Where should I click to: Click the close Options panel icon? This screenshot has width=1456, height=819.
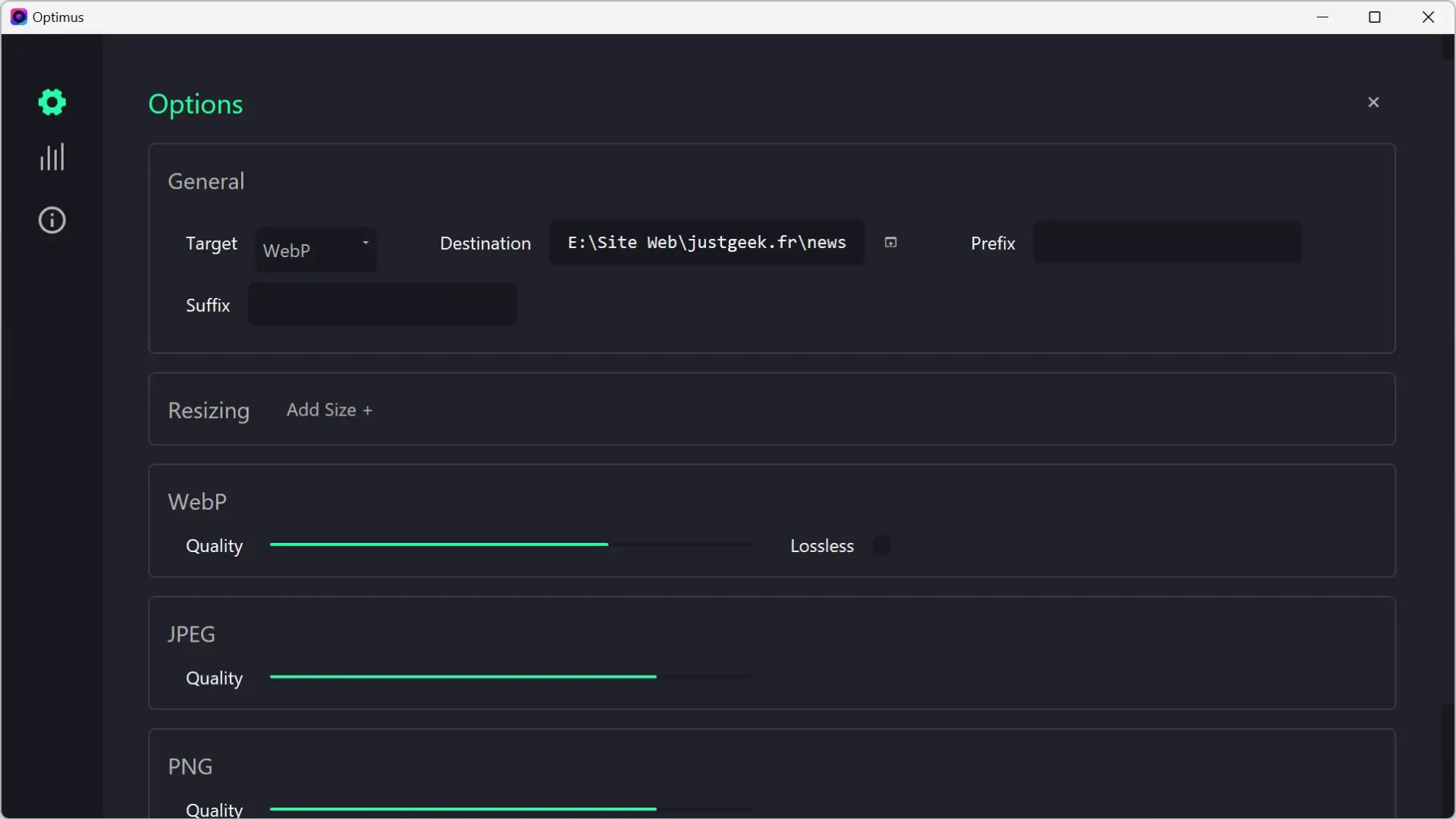(1374, 102)
